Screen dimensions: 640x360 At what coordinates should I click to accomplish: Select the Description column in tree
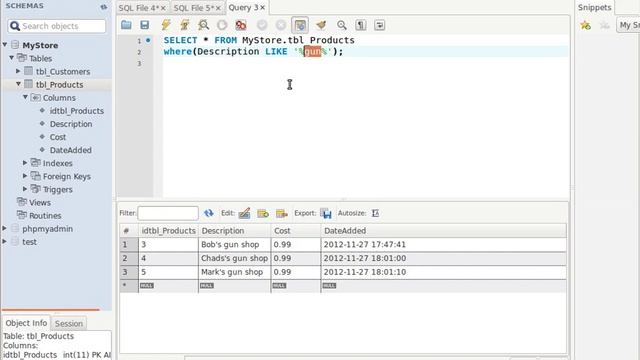(71, 124)
